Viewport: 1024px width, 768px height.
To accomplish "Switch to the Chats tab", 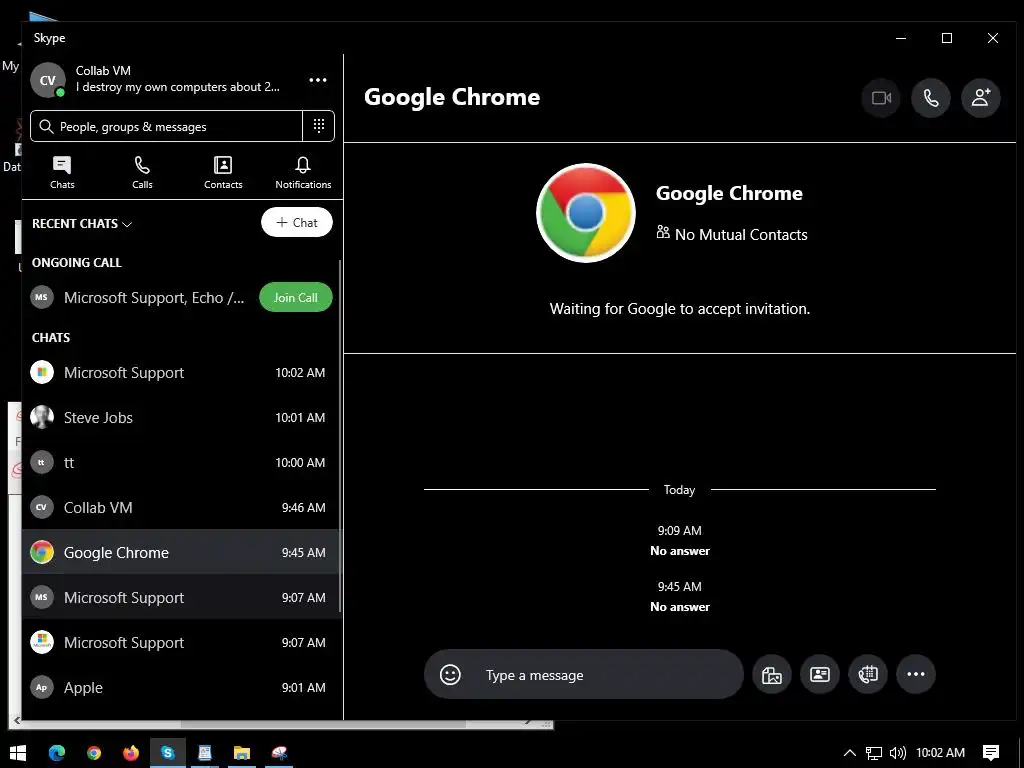I will 62,172.
